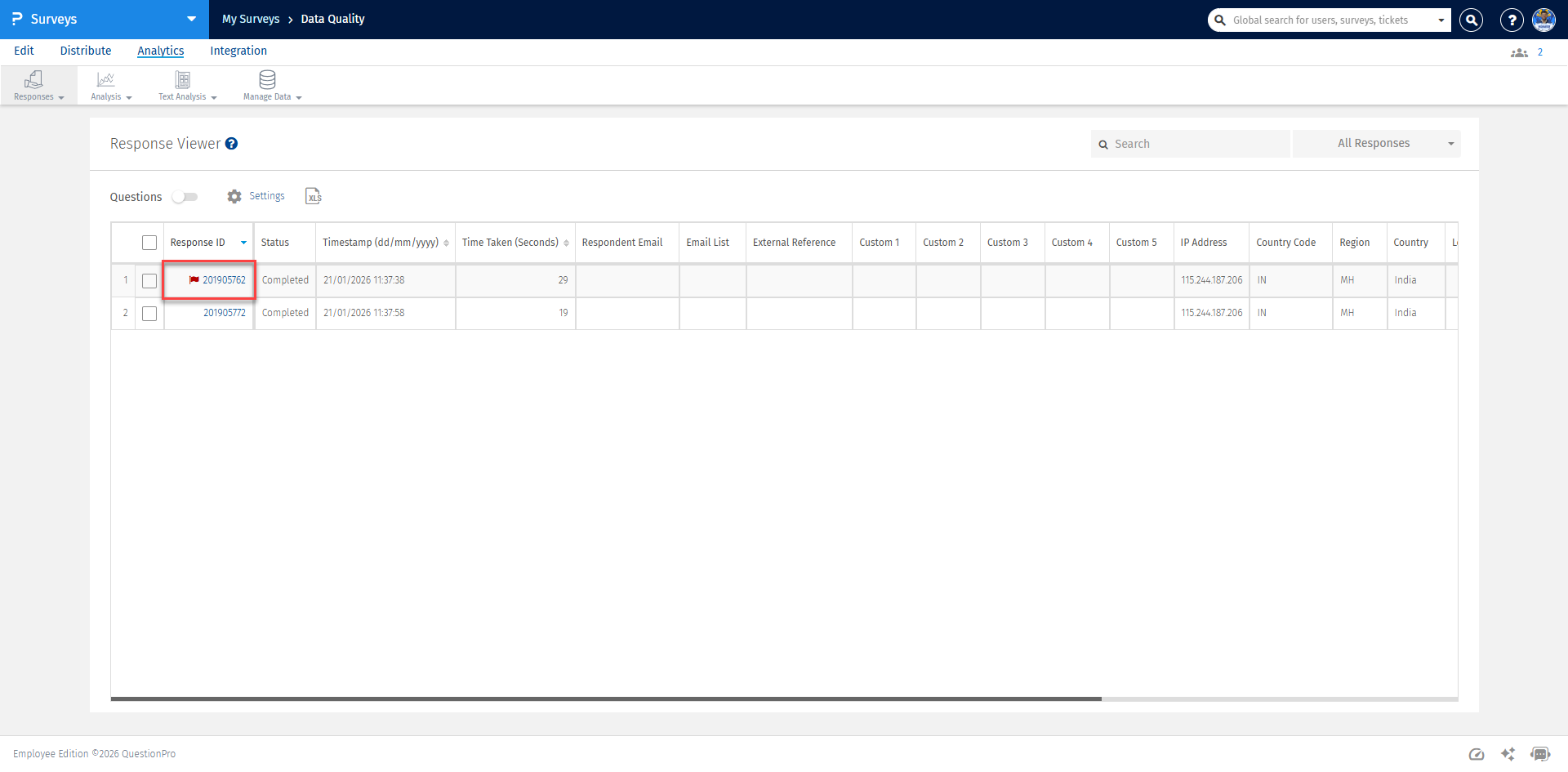Open the Response Viewer help icon
Viewport: 1568px width, 772px height.
(x=232, y=143)
